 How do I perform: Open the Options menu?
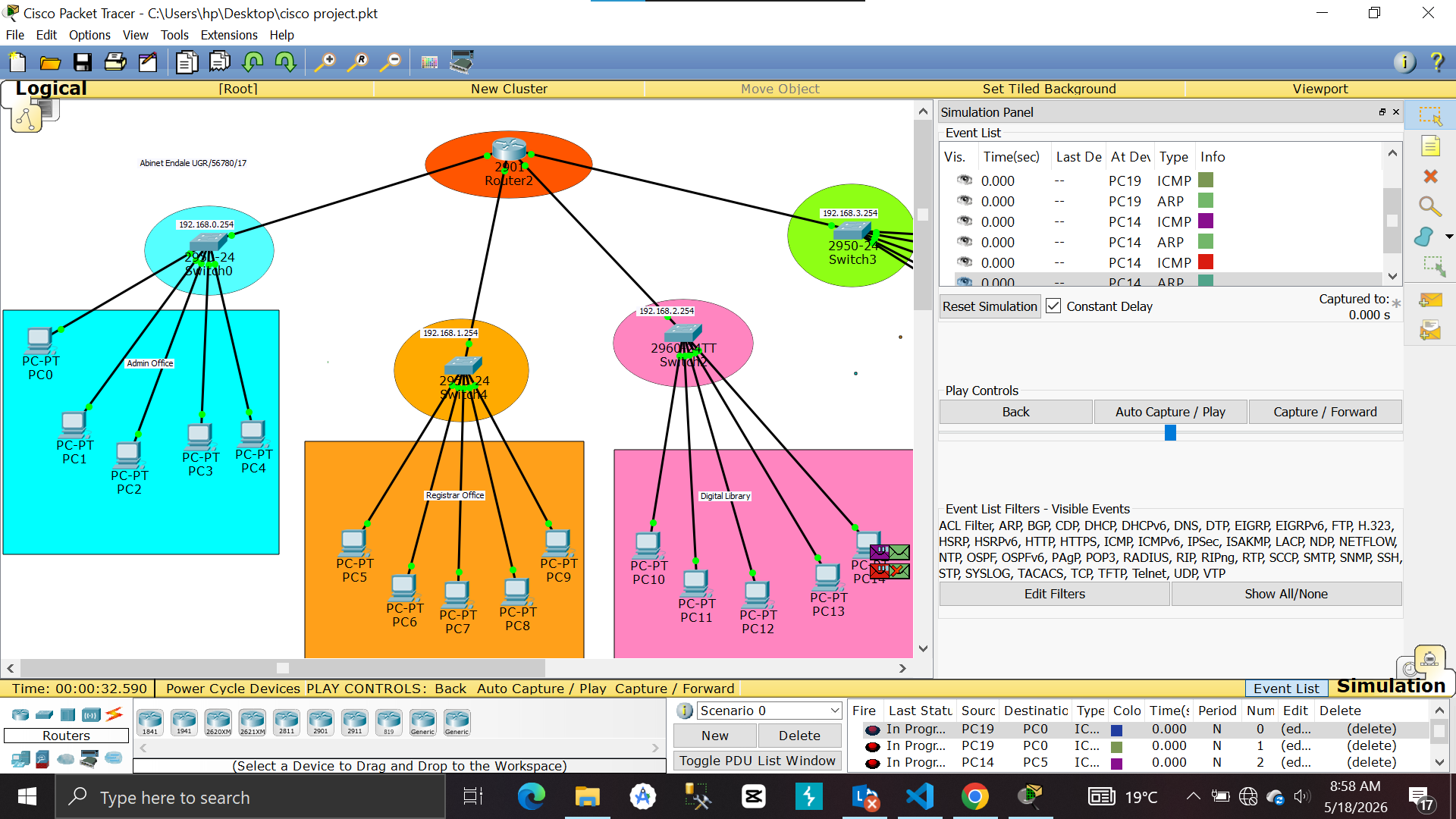click(89, 35)
